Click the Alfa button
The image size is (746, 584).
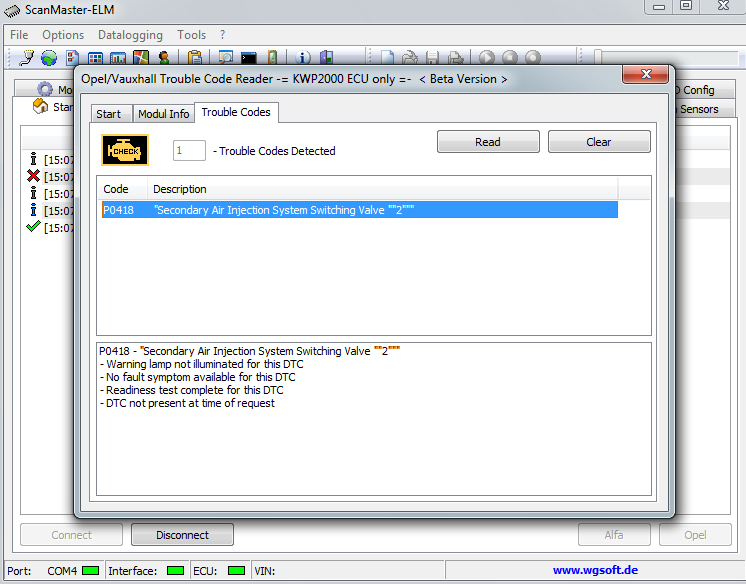(614, 535)
